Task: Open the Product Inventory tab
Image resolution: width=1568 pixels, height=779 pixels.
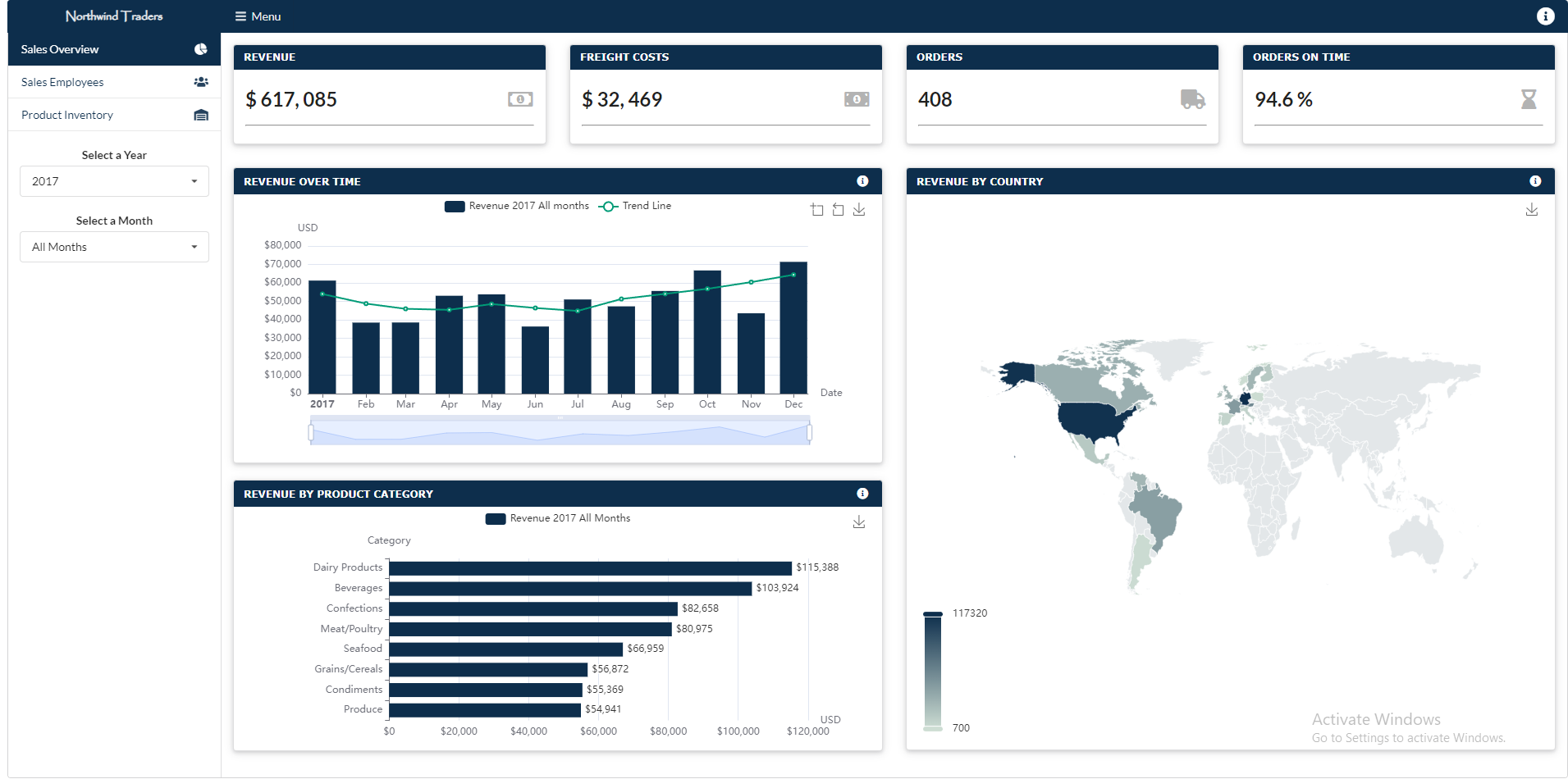Action: point(114,115)
